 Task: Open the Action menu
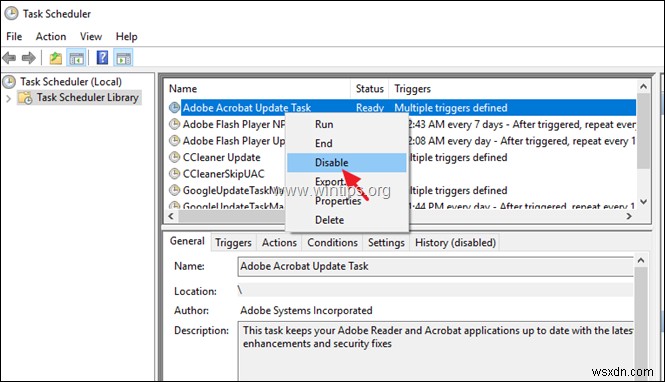coord(51,36)
